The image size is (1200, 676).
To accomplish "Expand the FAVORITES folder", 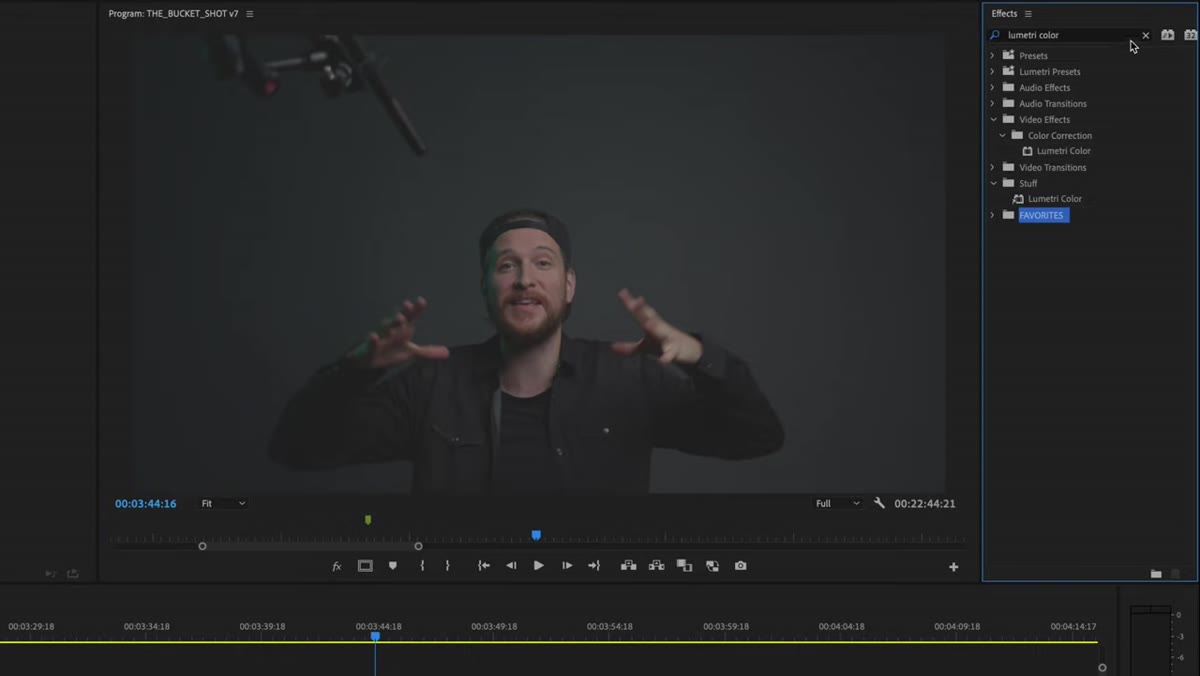I will tap(992, 215).
